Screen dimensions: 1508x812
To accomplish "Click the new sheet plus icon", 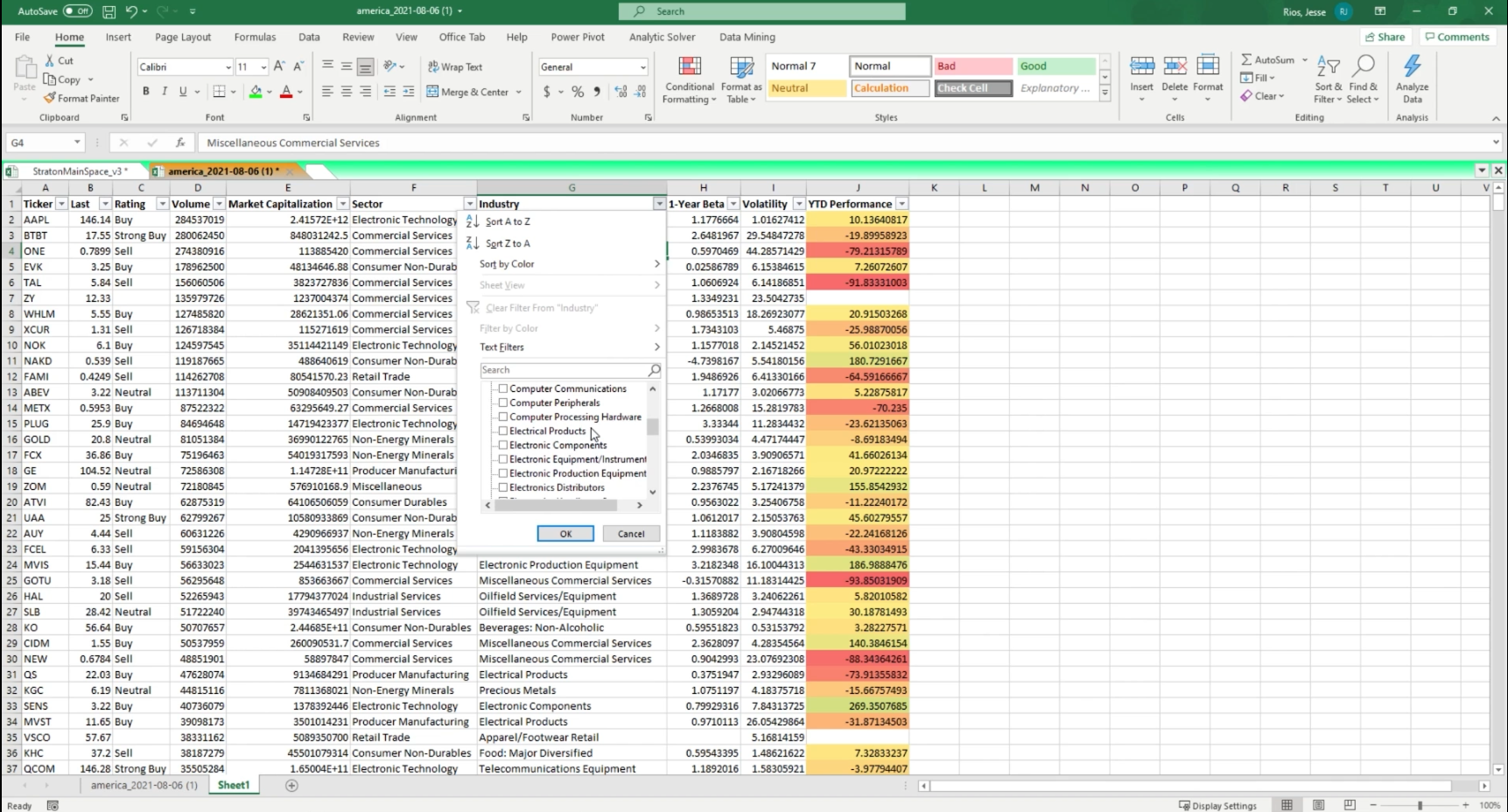I will 292,786.
